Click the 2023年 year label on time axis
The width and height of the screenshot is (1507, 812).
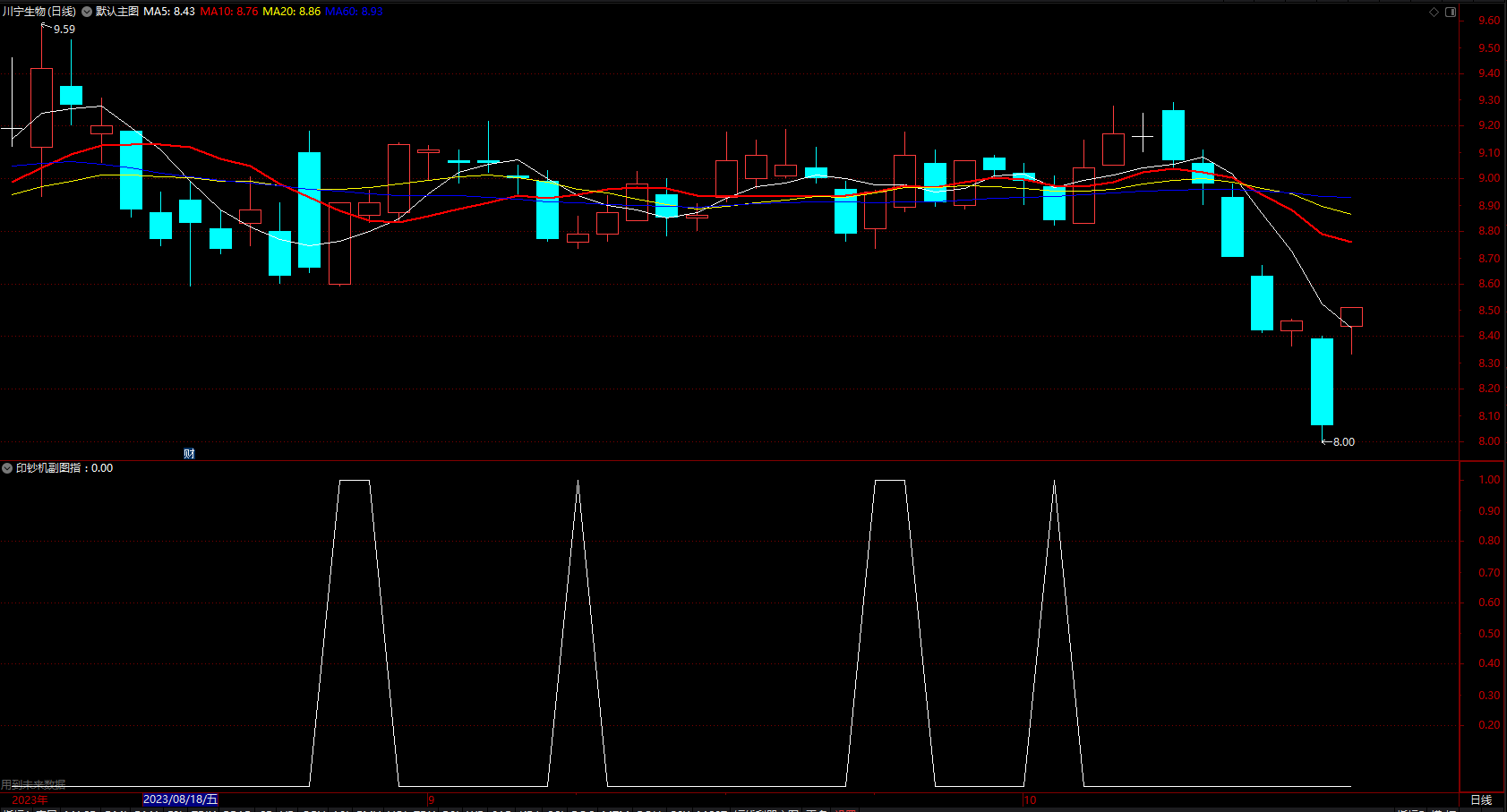point(30,799)
